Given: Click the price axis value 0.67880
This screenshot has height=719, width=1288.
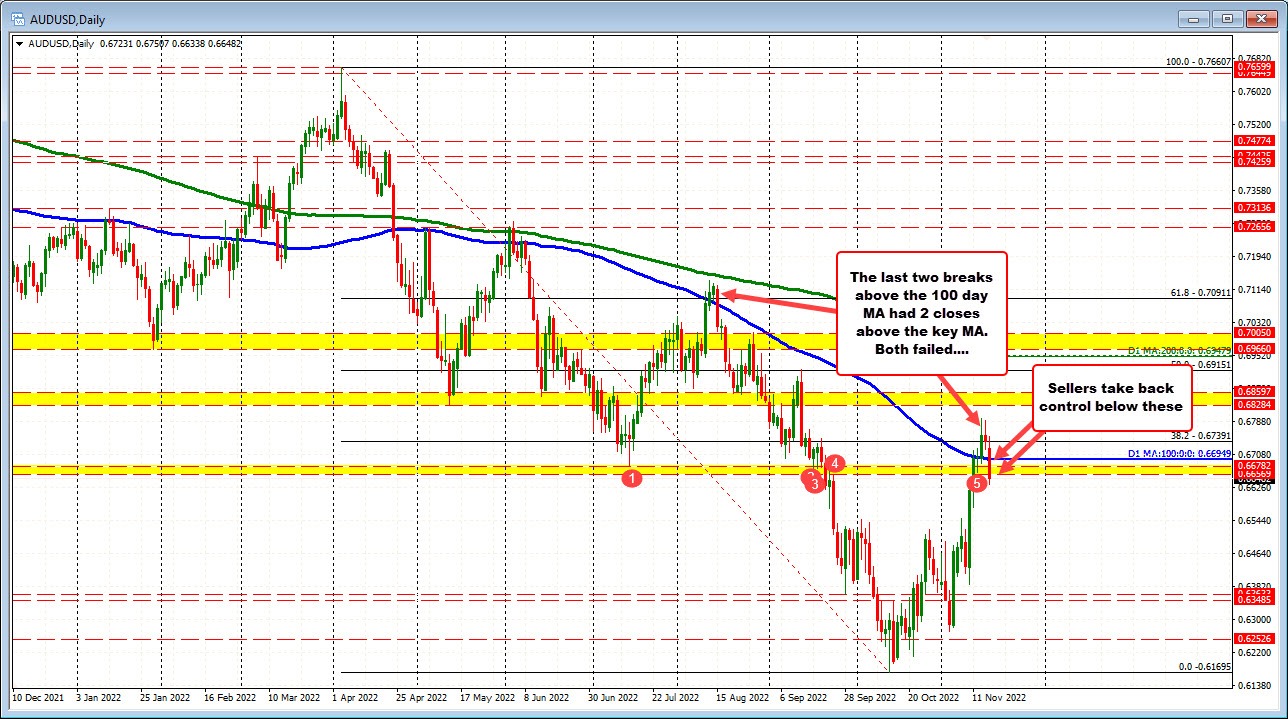Looking at the screenshot, I should point(1256,421).
